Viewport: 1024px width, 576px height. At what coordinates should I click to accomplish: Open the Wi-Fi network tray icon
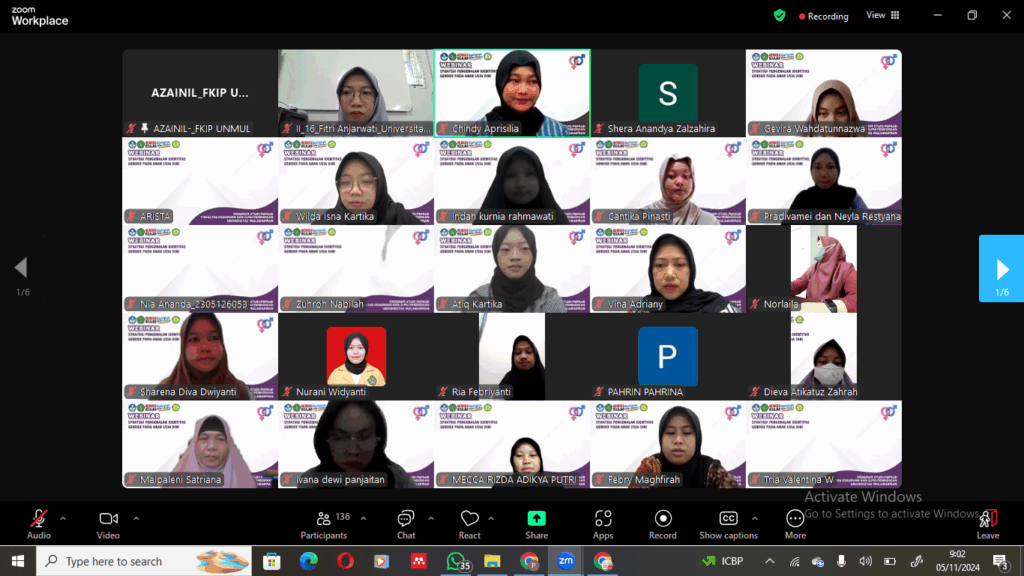[x=794, y=561]
